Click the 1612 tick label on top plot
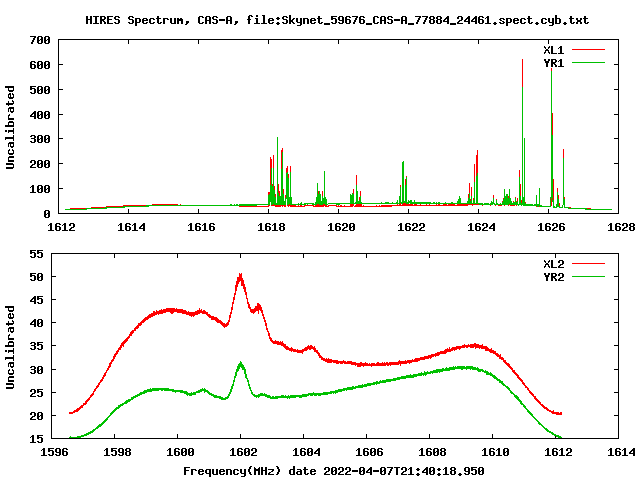The height and width of the screenshot is (480, 640). (61, 227)
